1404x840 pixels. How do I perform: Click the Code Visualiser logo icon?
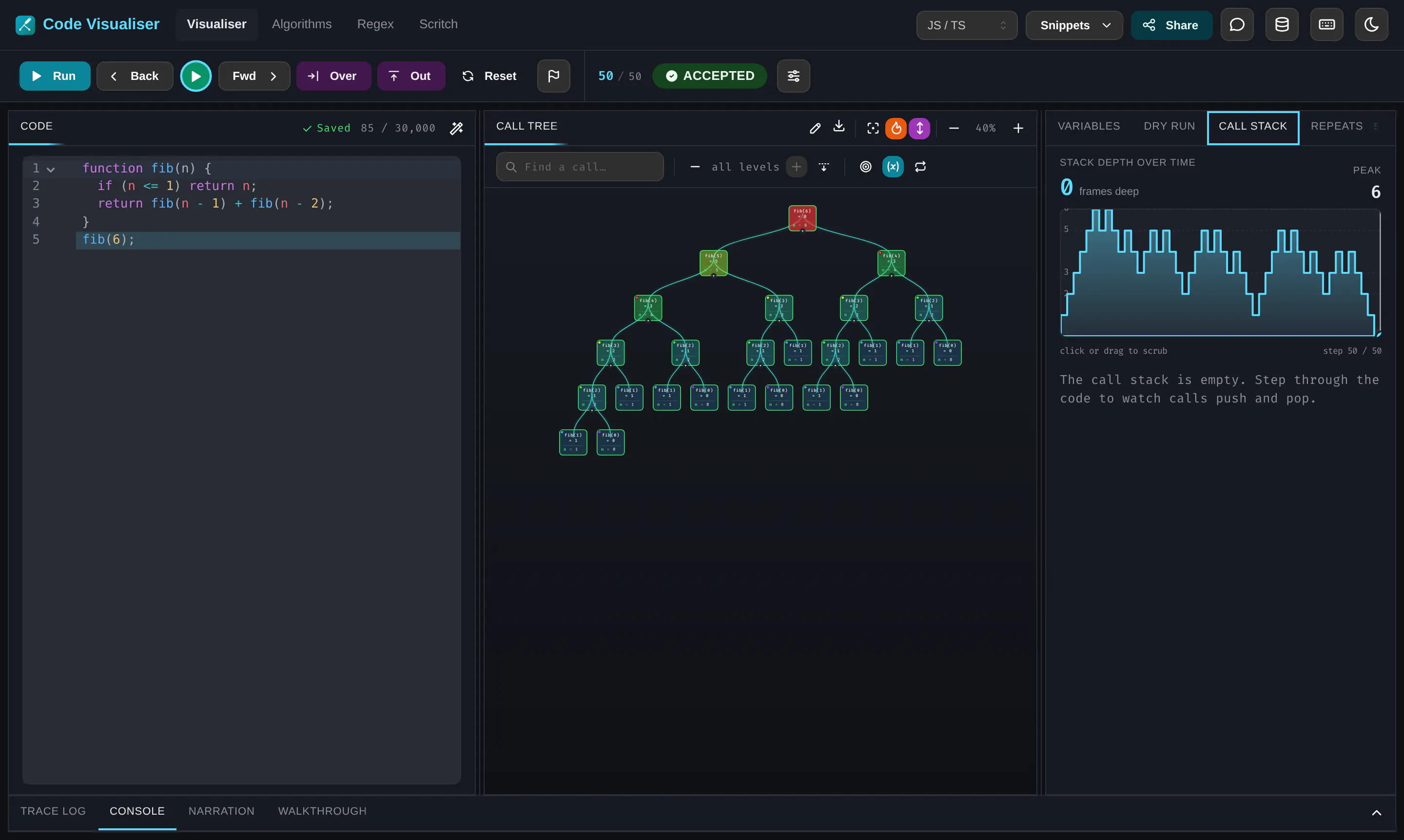click(25, 25)
